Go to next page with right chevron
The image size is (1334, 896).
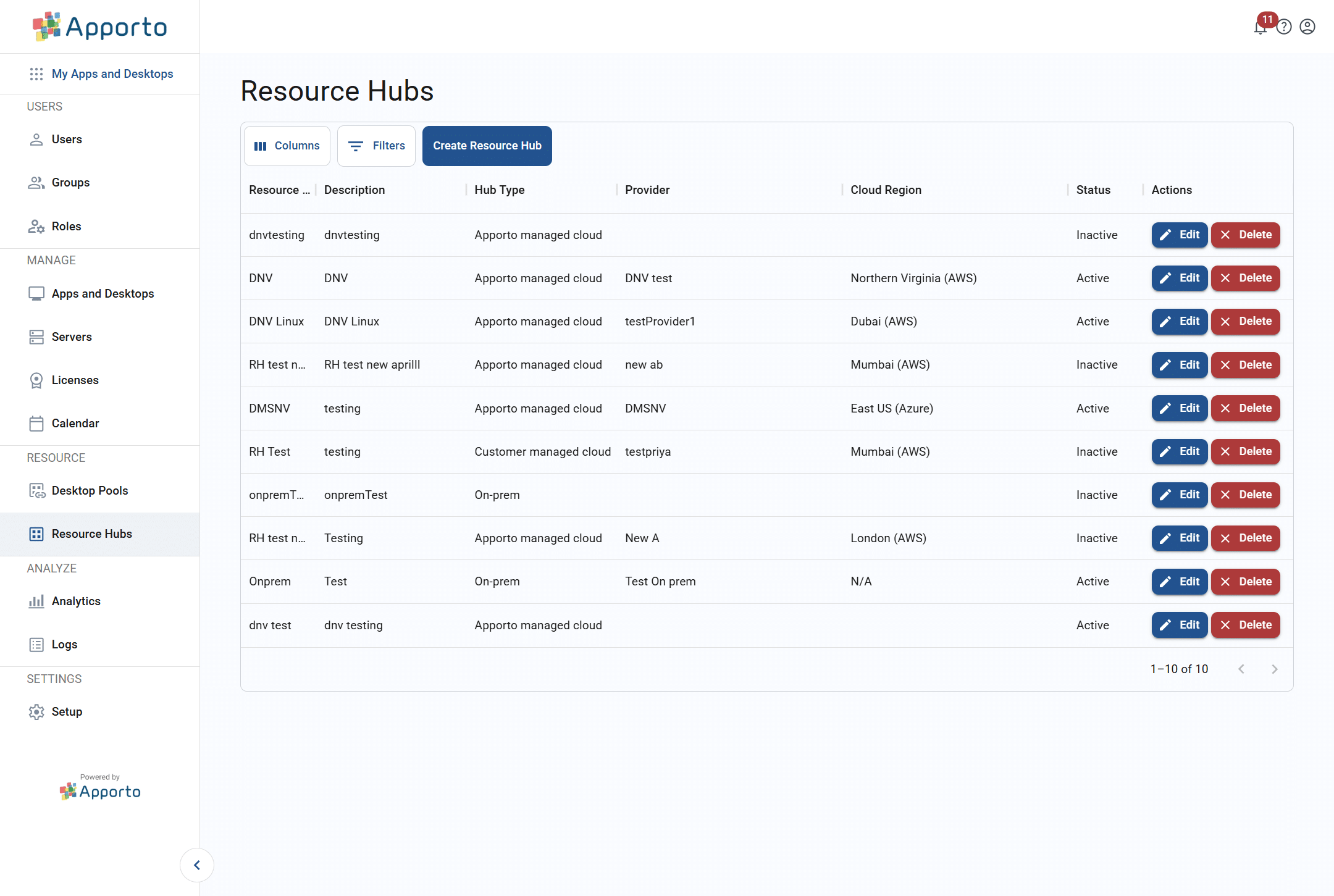pyautogui.click(x=1275, y=669)
